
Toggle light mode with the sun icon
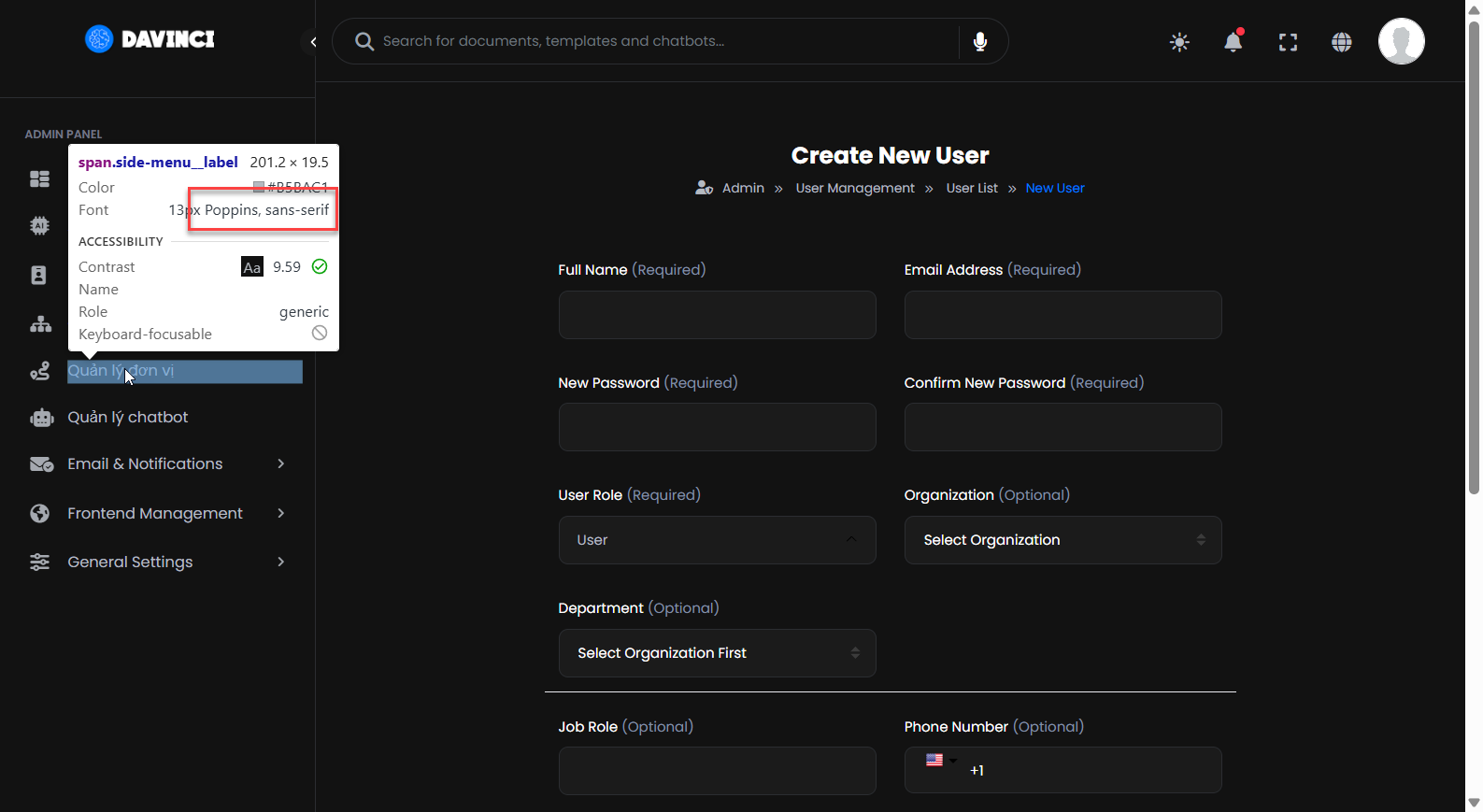tap(1179, 42)
